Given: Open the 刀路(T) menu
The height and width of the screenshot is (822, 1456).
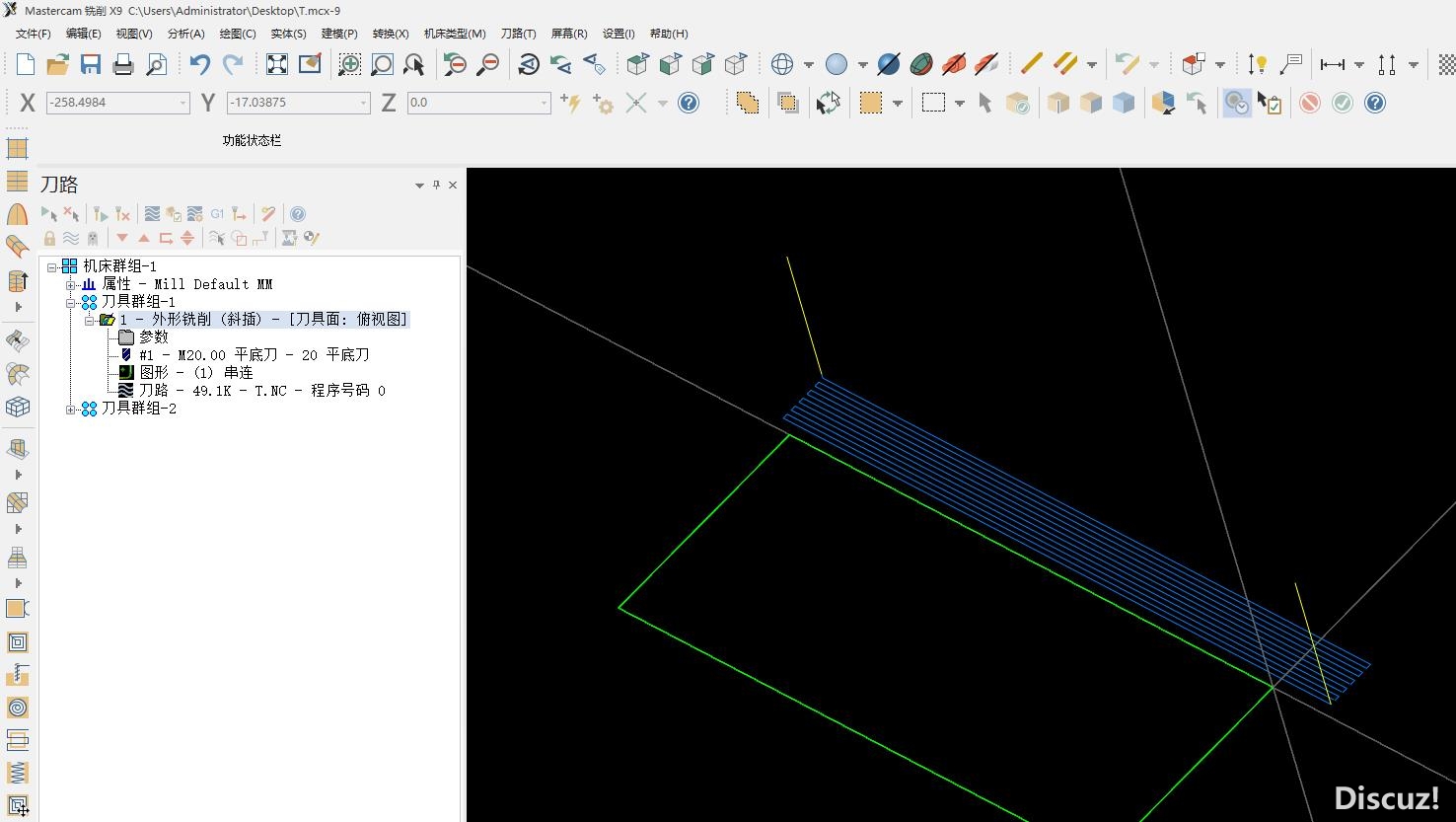Looking at the screenshot, I should [x=519, y=34].
